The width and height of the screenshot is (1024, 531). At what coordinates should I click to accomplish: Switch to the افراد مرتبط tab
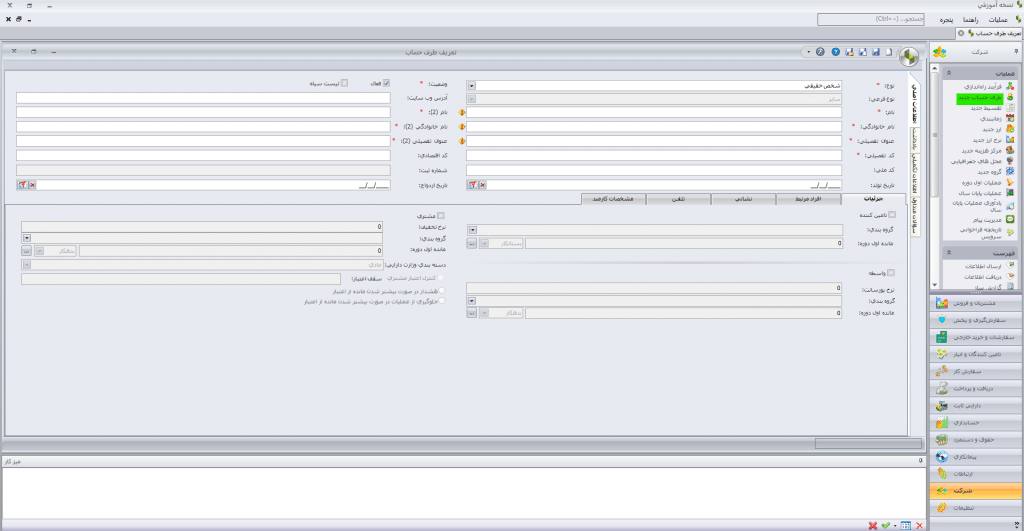(808, 199)
